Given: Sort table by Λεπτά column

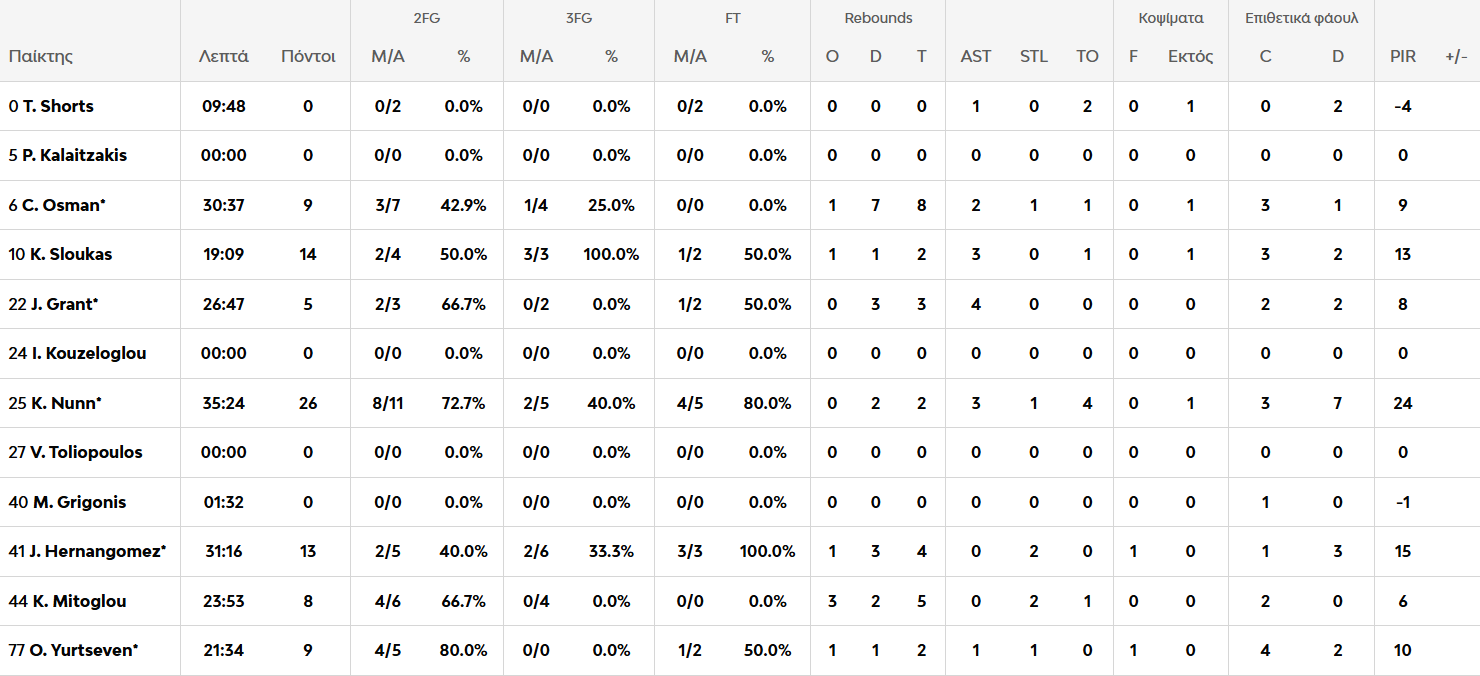Looking at the screenshot, I should 224,56.
